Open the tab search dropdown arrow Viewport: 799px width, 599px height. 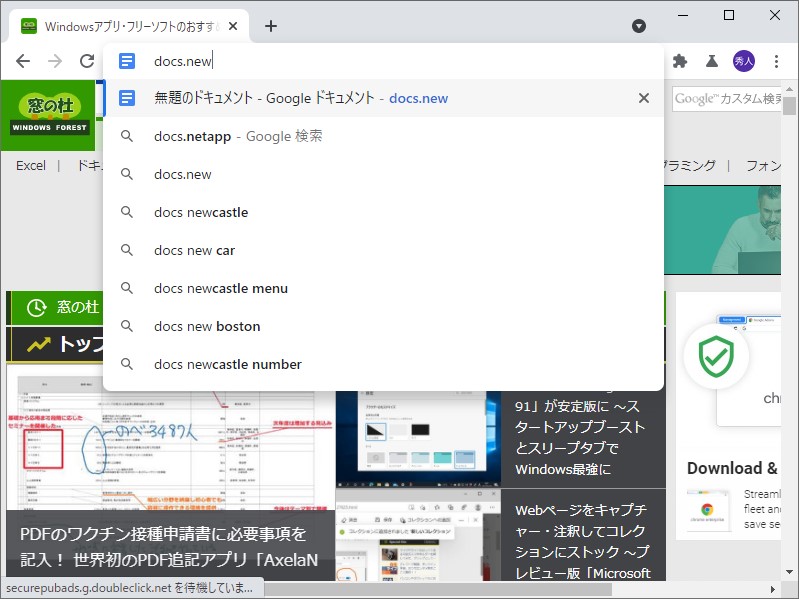638,26
